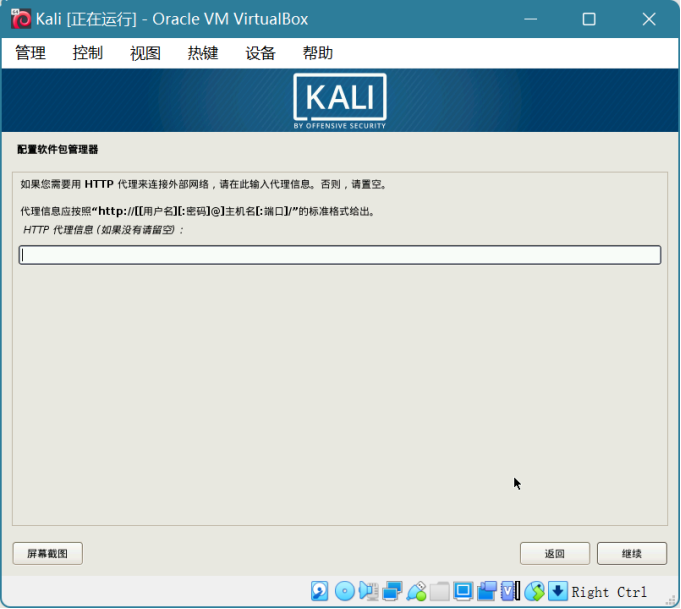
Task: Click the 继续 button
Action: coord(632,553)
